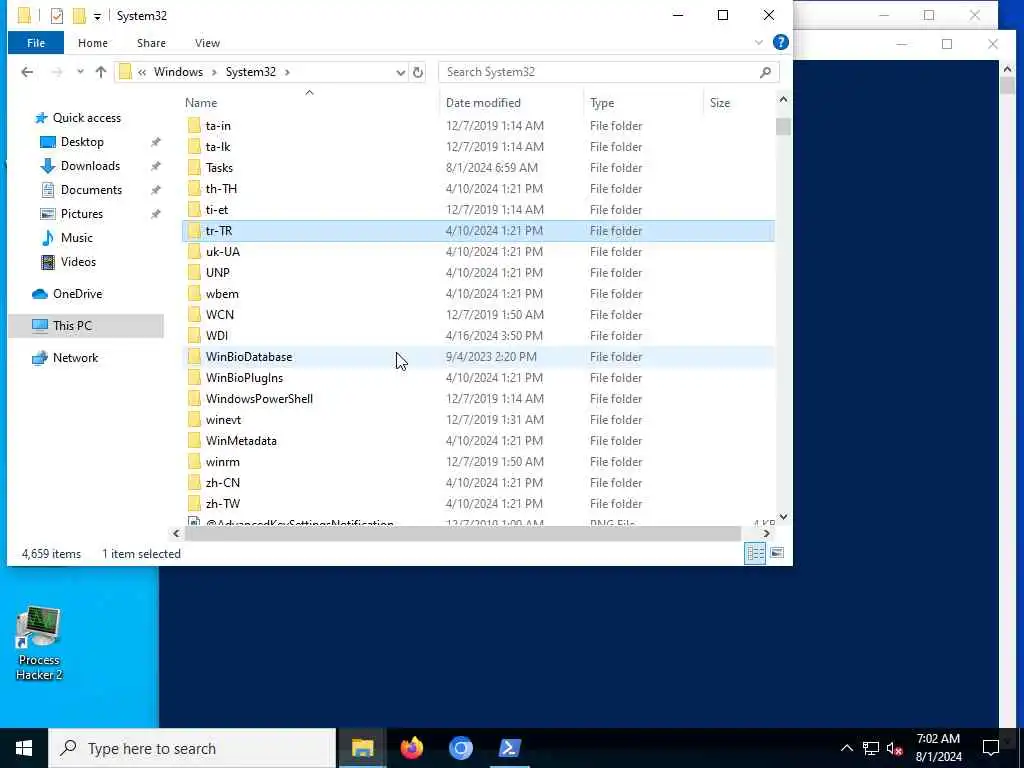Open Downloads in the navigation pane
1024x768 pixels.
tap(90, 166)
